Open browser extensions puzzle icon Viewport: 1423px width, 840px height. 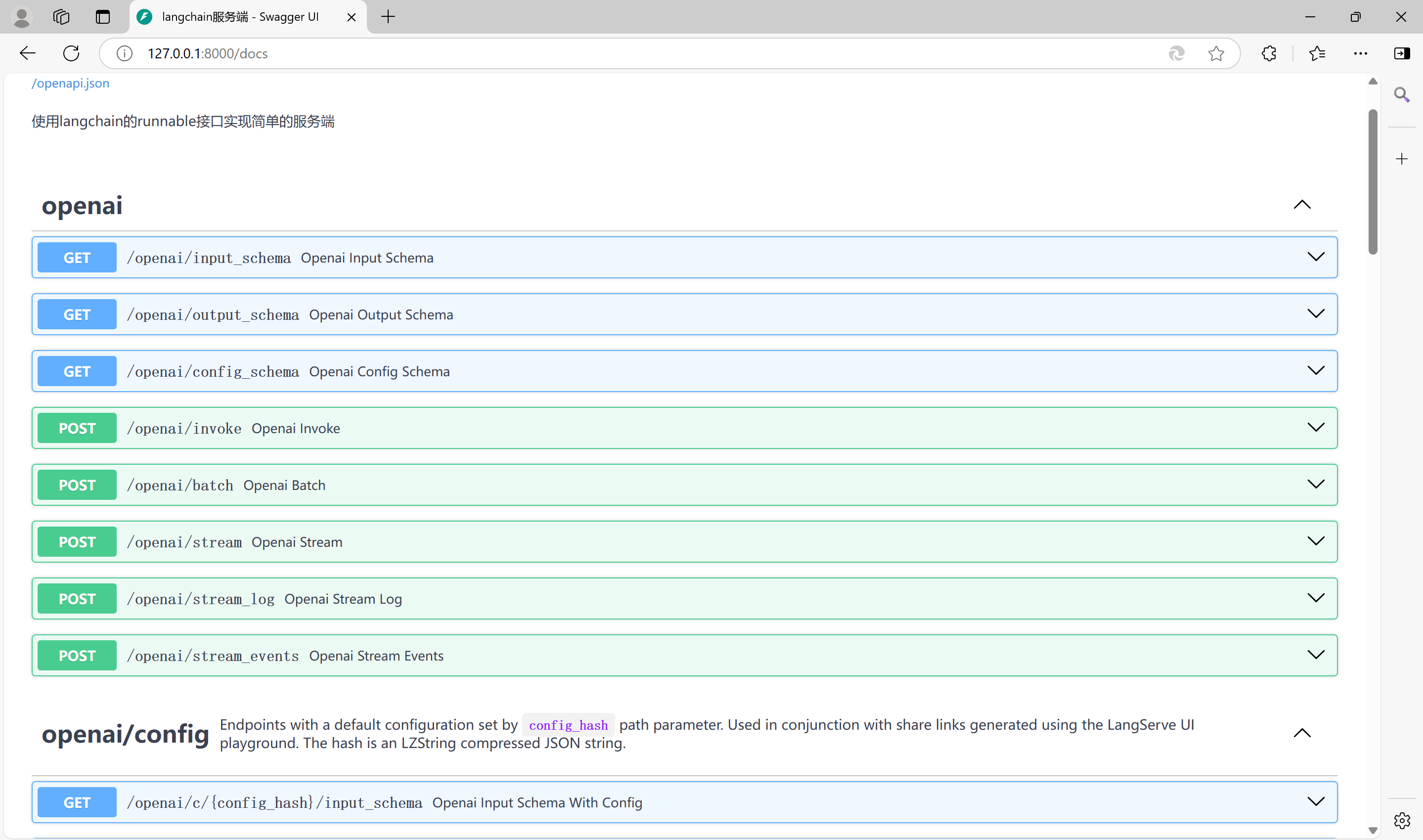tap(1269, 53)
